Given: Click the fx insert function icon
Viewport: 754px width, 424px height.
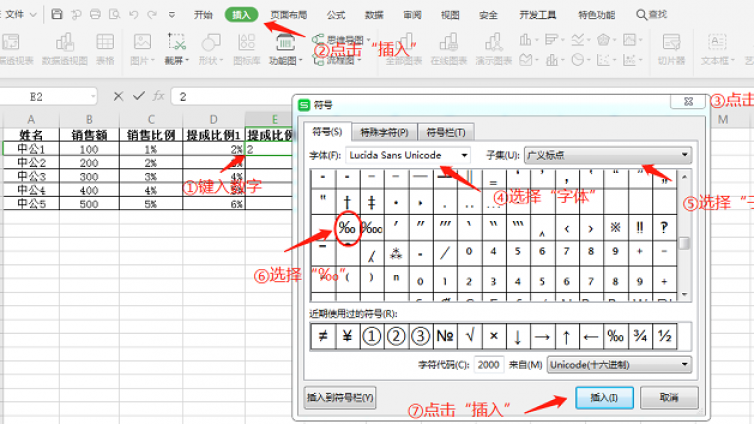Looking at the screenshot, I should click(x=159, y=97).
